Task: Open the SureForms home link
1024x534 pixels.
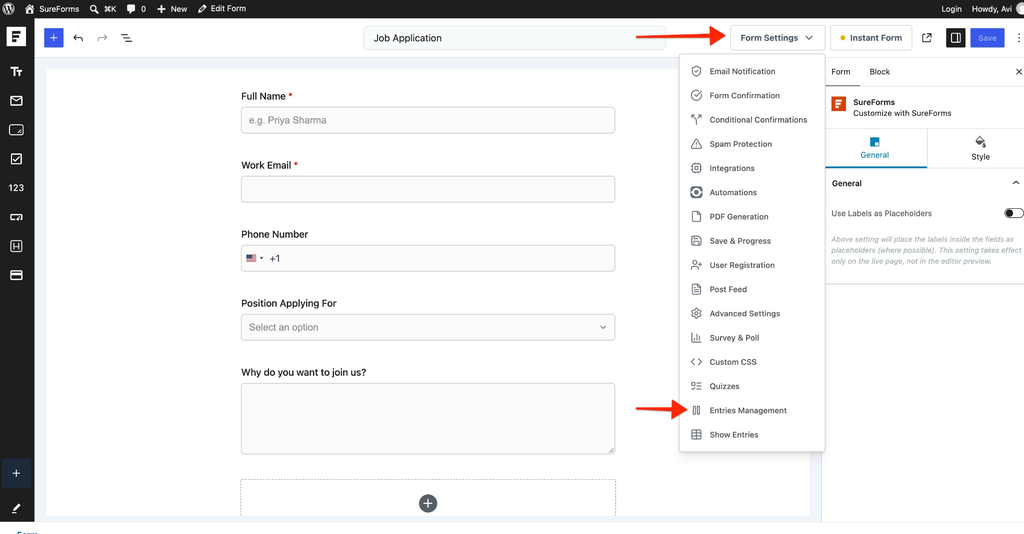Action: pos(52,9)
